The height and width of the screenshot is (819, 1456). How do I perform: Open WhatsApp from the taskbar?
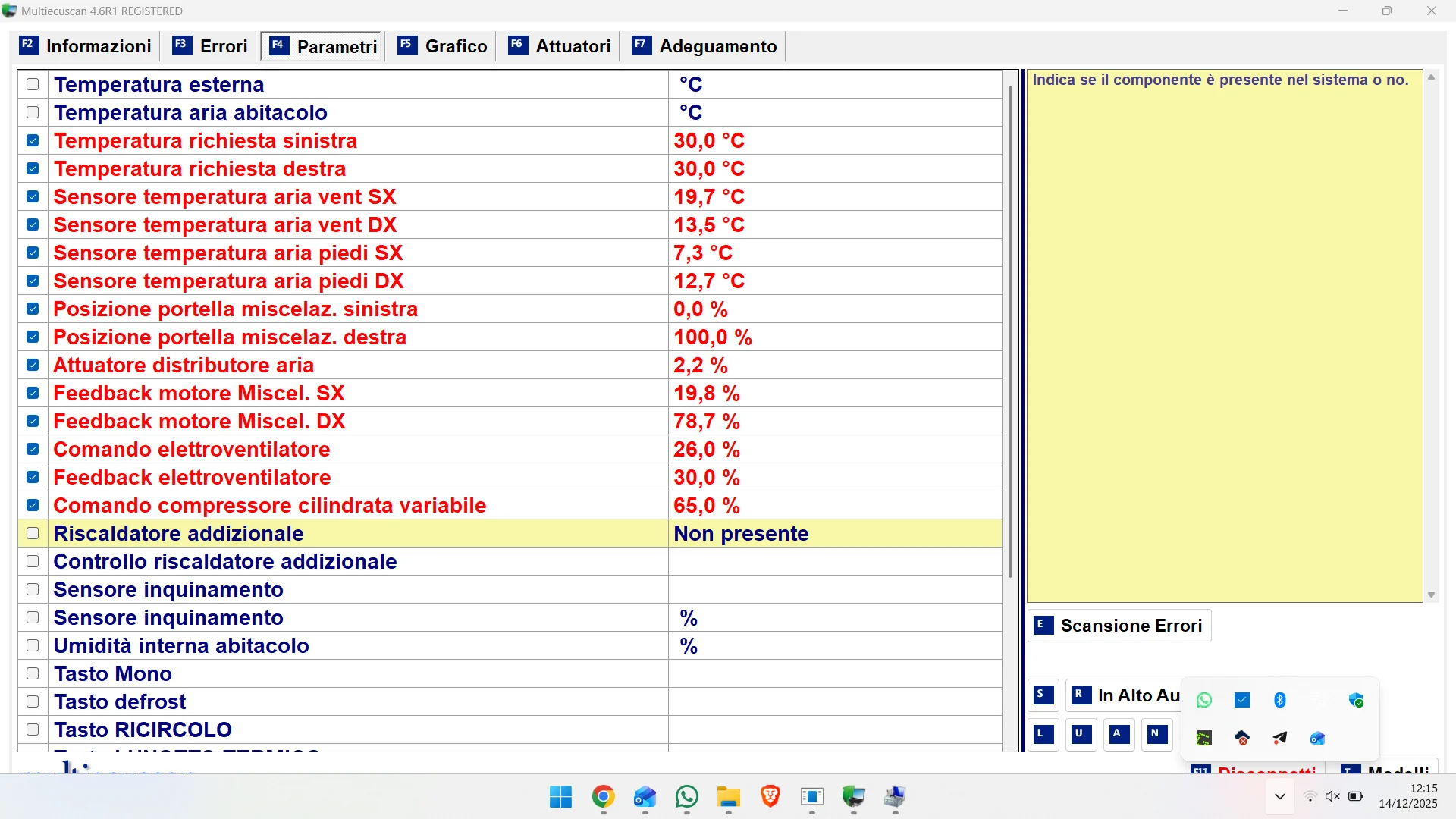pos(686,797)
